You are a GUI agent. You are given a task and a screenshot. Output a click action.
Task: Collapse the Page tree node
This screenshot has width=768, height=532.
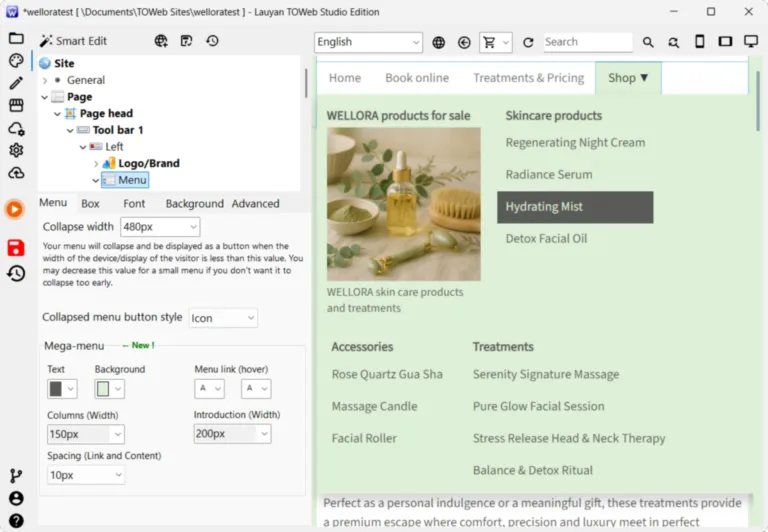pyautogui.click(x=45, y=97)
